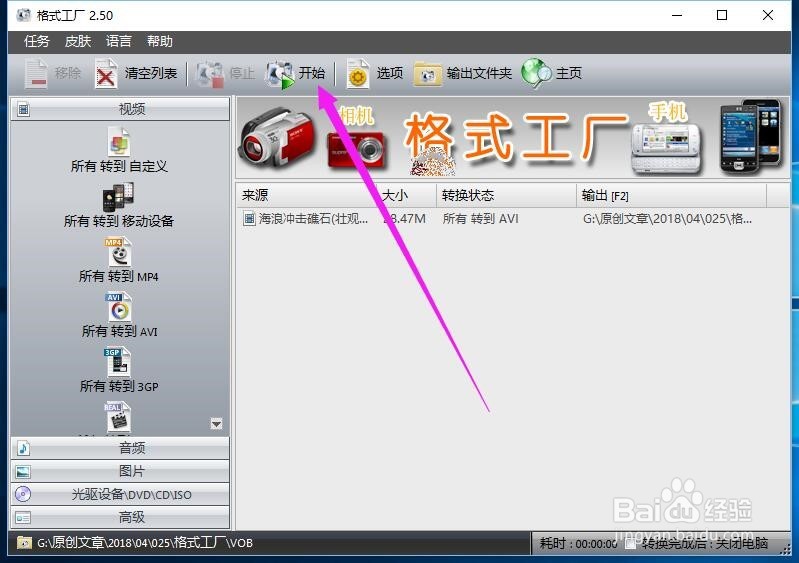This screenshot has width=799, height=563.
Task: Select 所有 转到 移动设备 icon
Action: pos(118,197)
